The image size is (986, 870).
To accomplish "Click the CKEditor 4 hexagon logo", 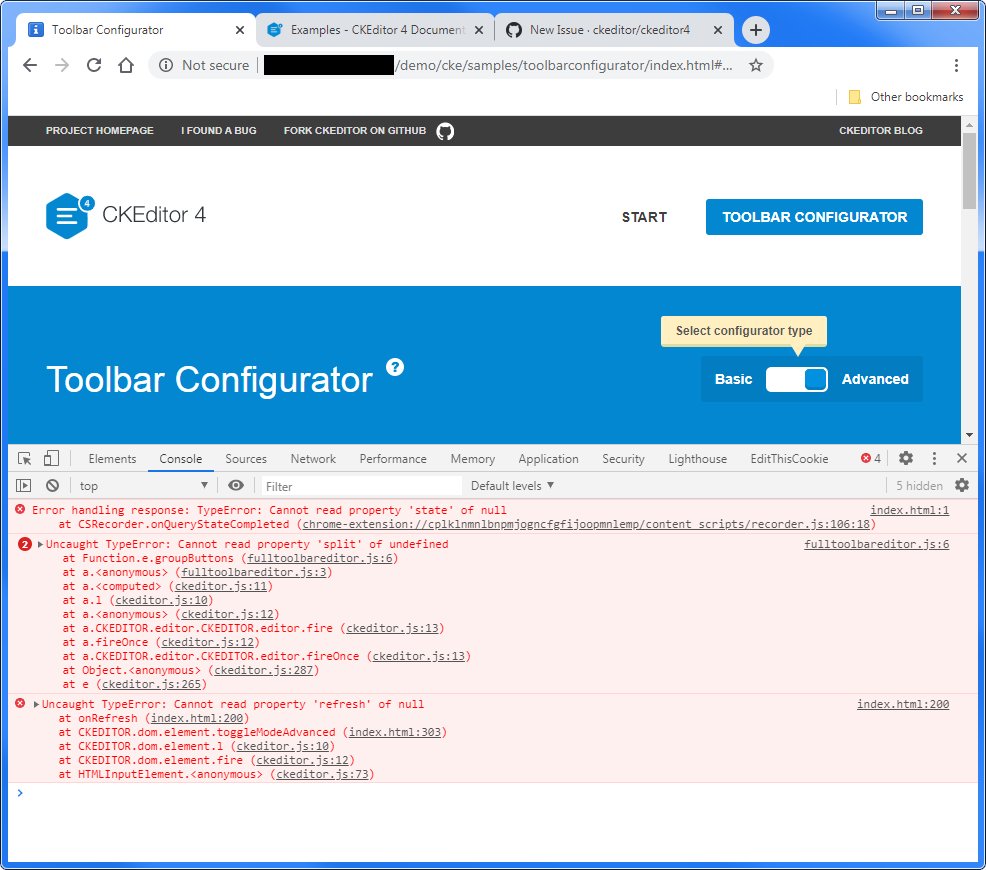I will coord(67,215).
